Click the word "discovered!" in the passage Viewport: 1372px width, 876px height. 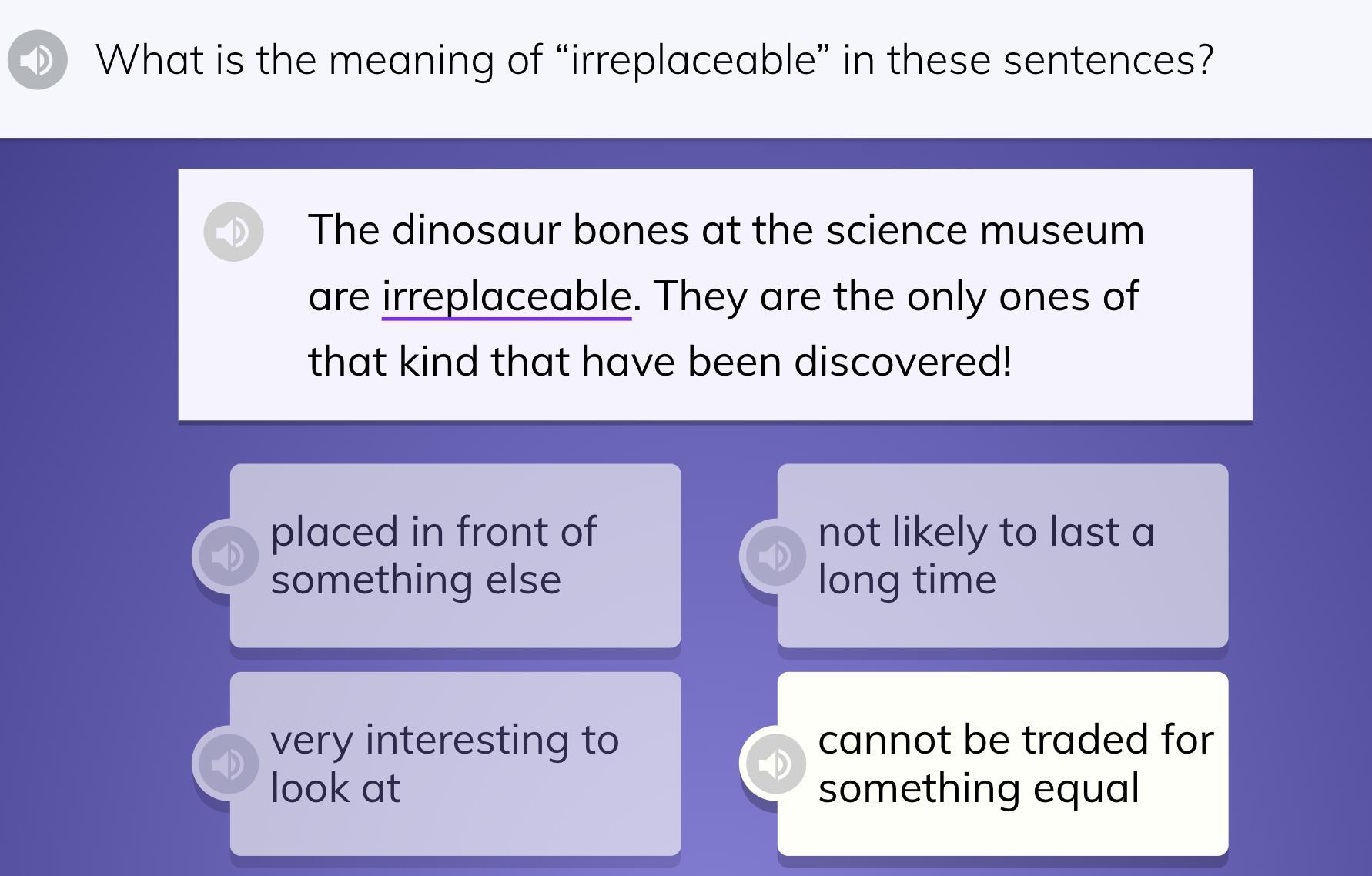click(x=902, y=361)
